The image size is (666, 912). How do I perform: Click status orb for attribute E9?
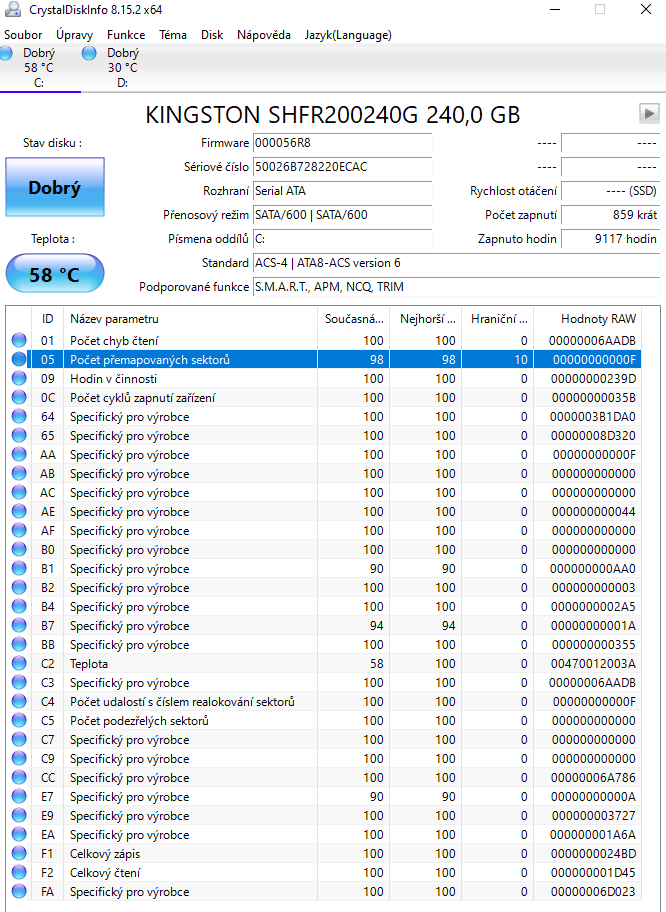19,815
